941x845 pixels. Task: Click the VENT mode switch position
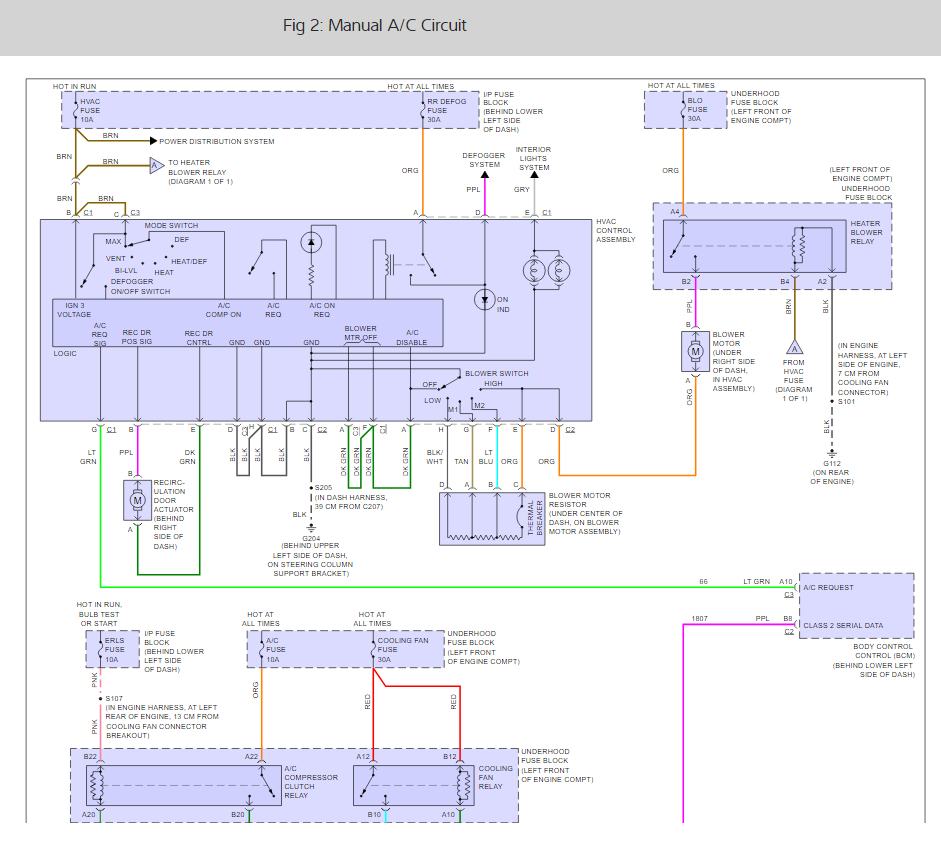pos(116,259)
